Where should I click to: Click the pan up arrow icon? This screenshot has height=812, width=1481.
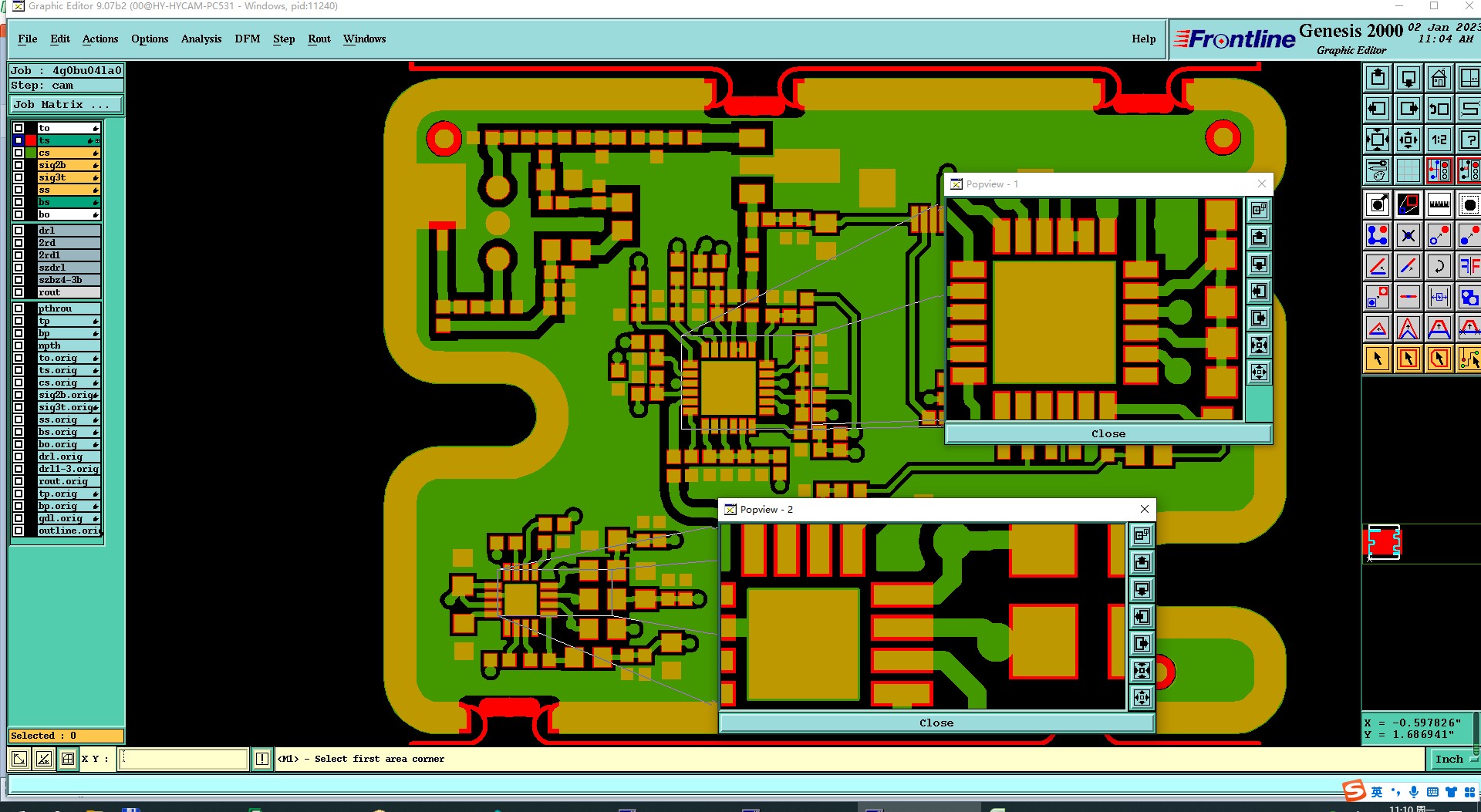[1378, 78]
